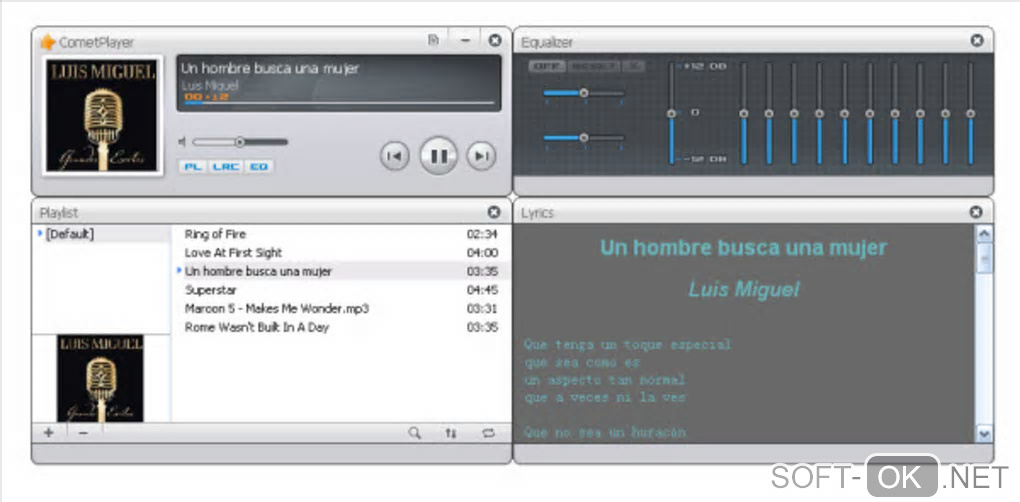The image size is (1020, 502).
Task: Click the lyrics scrollbar thumb
Action: click(984, 258)
